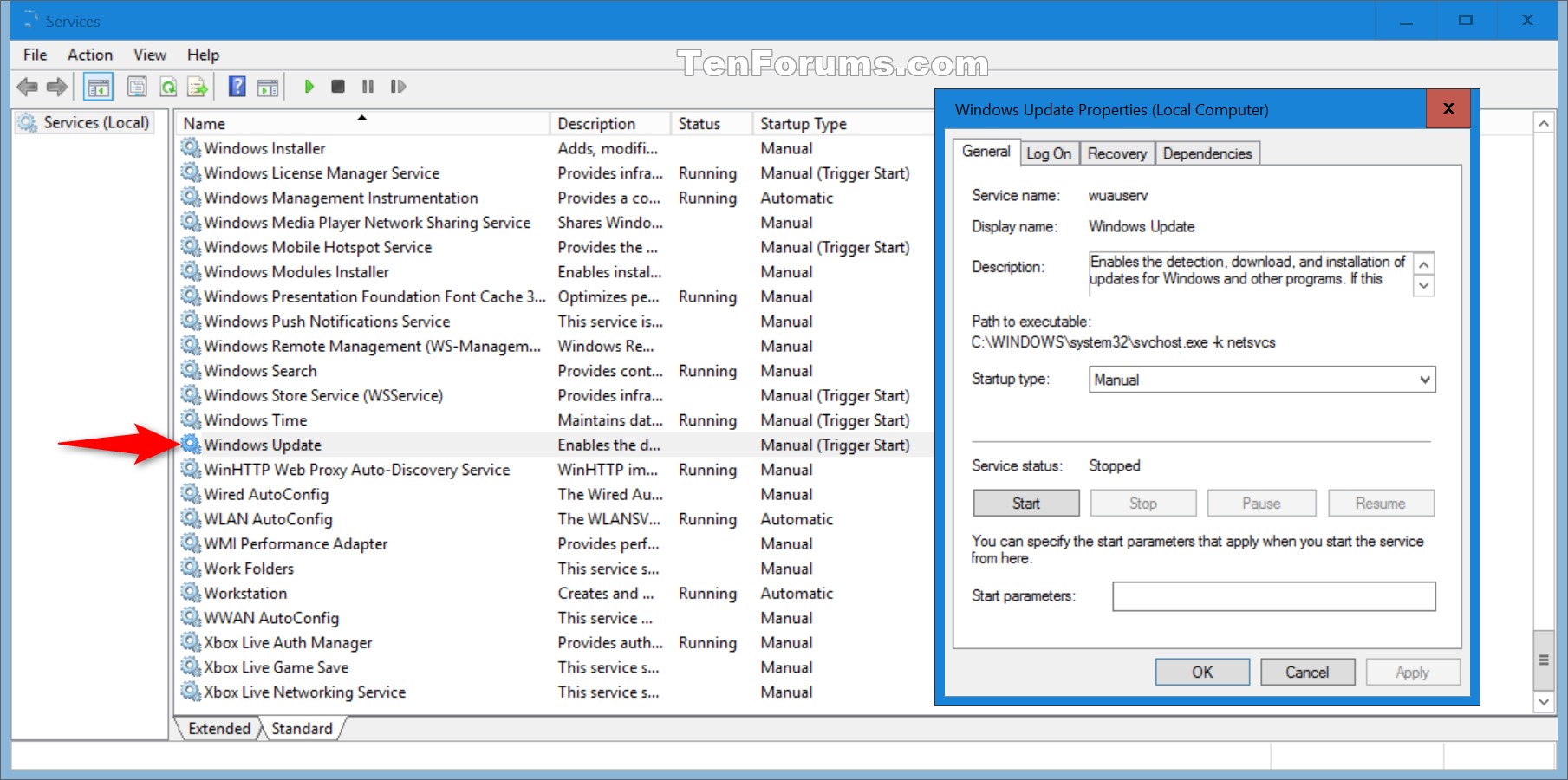Switch to the Standard view tab
1568x780 pixels.
[x=302, y=729]
